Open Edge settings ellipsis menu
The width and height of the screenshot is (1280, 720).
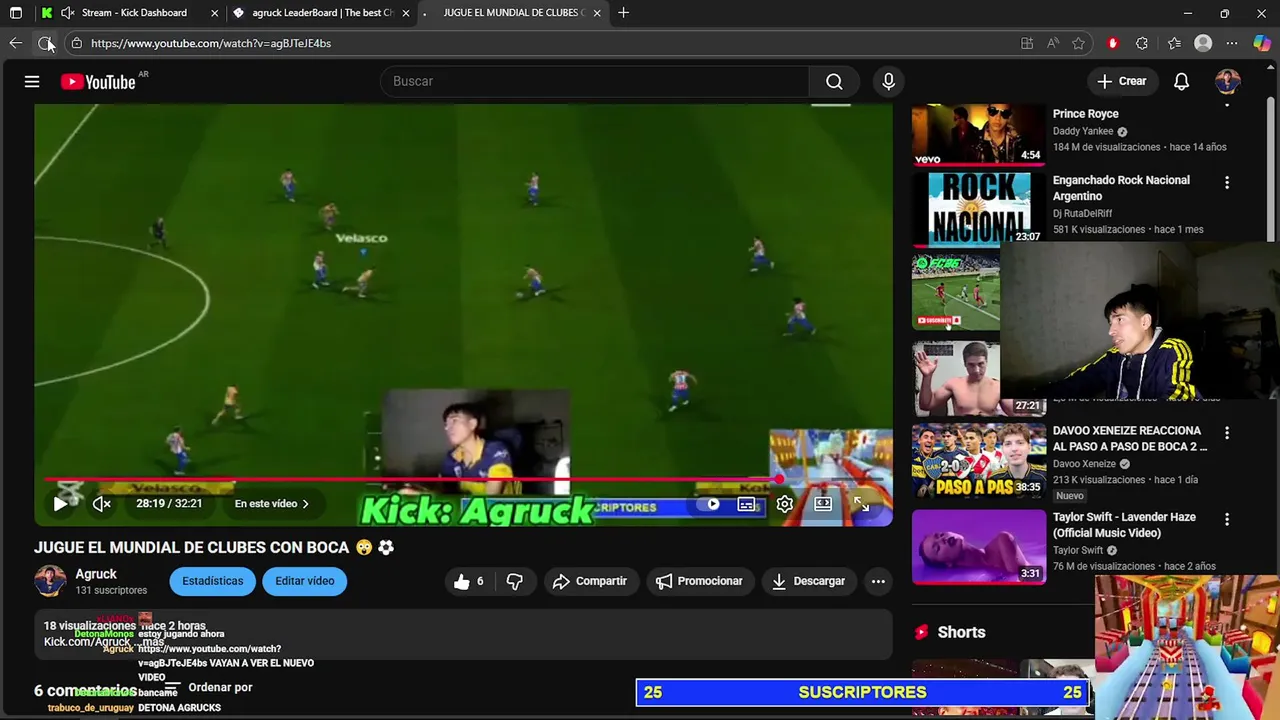1232,43
